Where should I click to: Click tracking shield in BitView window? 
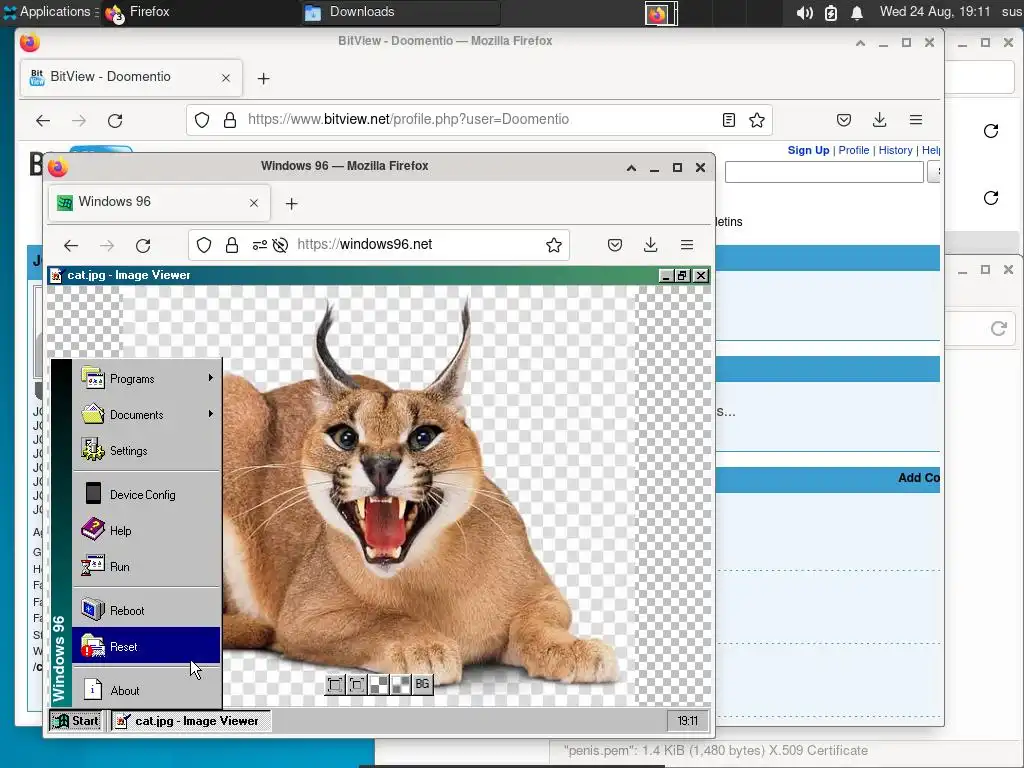click(x=202, y=120)
